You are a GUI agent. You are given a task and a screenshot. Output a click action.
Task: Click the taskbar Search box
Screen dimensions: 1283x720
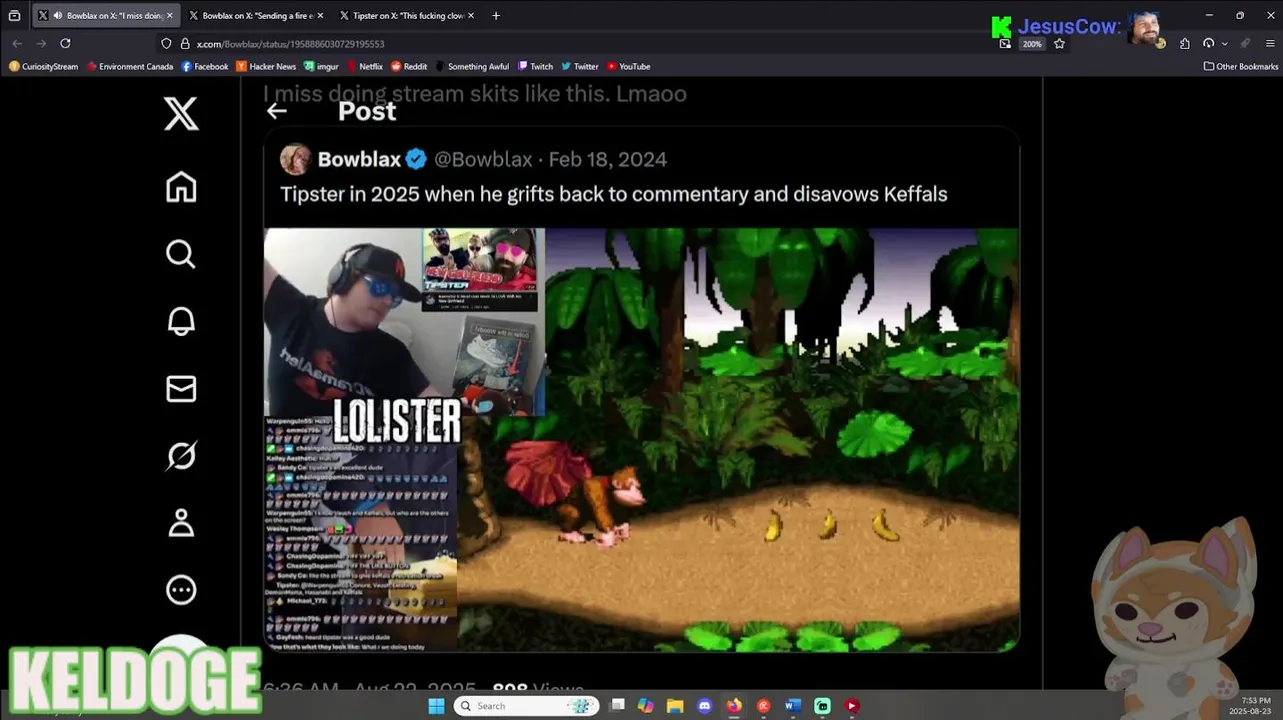527,706
